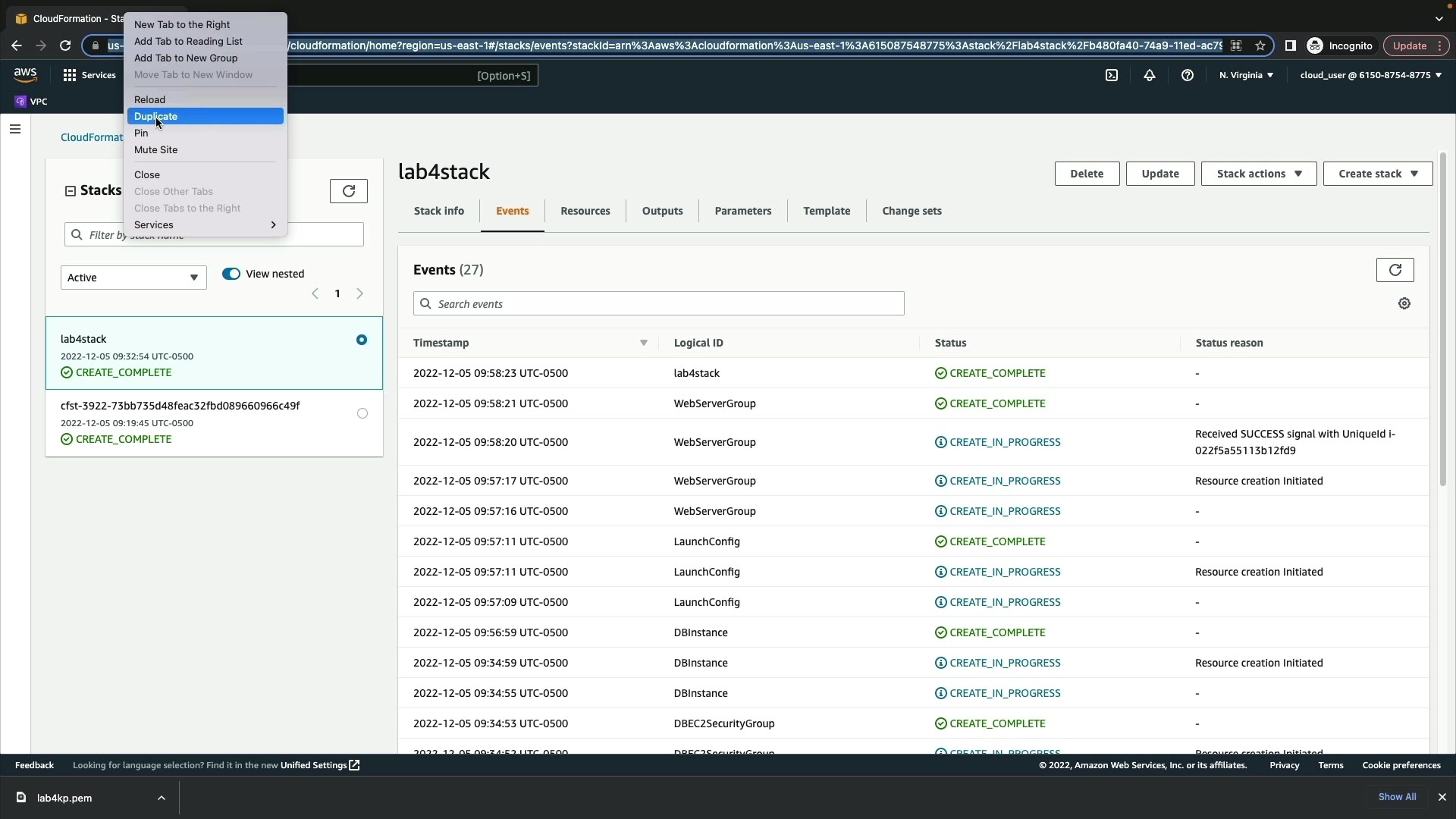This screenshot has height=819, width=1456.
Task: Open the hamburger navigation menu
Action: click(x=14, y=129)
